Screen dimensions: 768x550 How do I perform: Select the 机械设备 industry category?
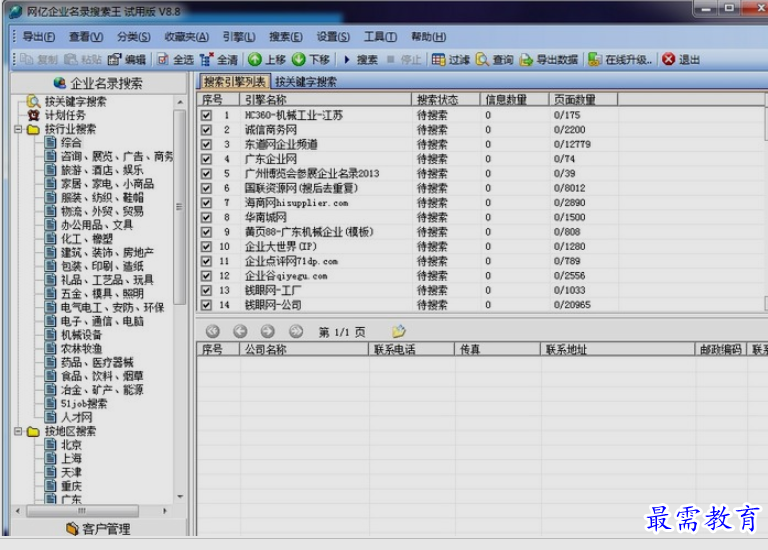pyautogui.click(x=81, y=335)
